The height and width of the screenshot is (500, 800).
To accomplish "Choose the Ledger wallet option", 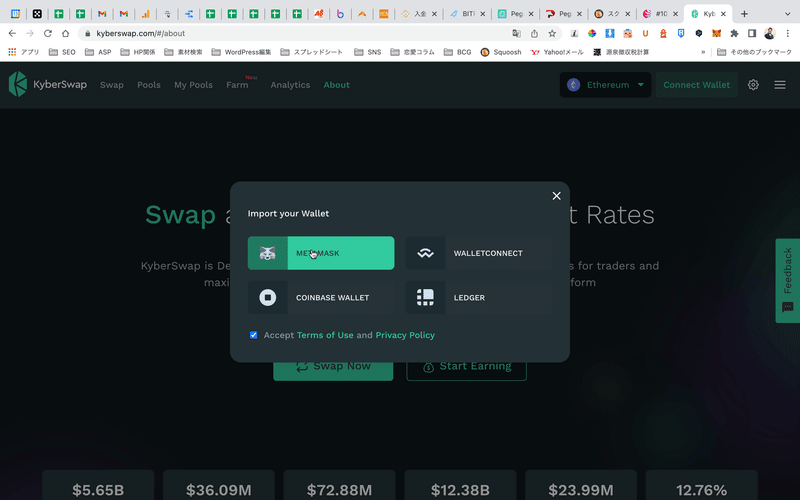I will click(479, 297).
